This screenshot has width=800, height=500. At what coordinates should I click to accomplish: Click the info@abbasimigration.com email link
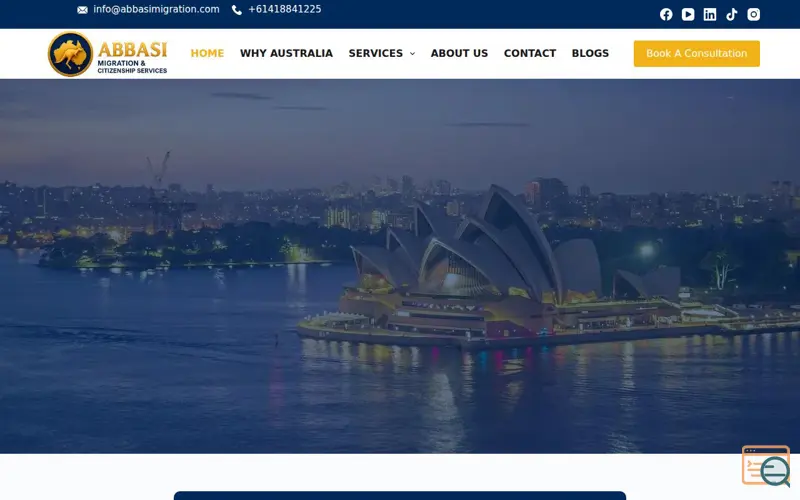156,9
